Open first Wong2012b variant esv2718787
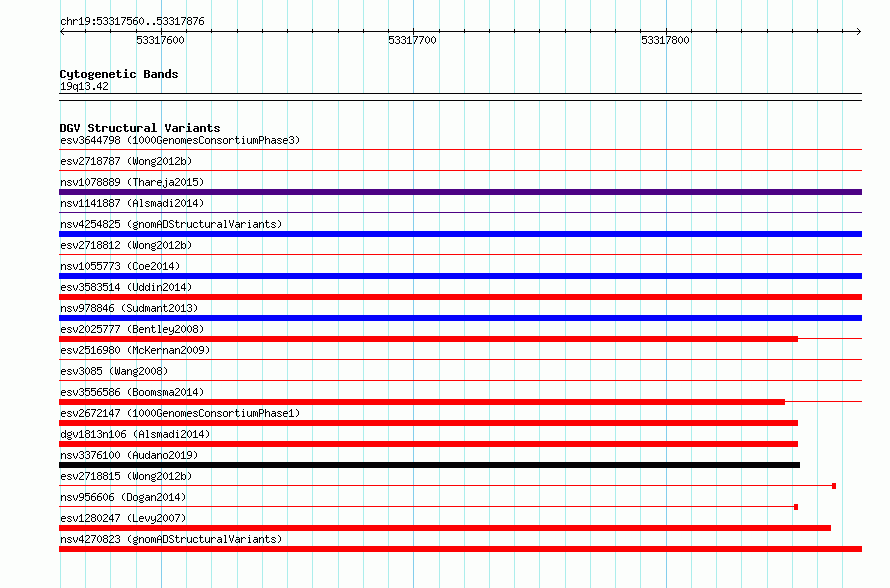This screenshot has height=588, width=890. 126,161
